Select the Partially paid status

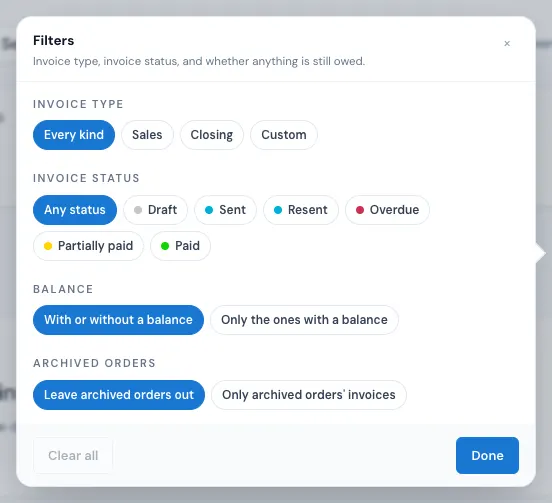point(88,246)
